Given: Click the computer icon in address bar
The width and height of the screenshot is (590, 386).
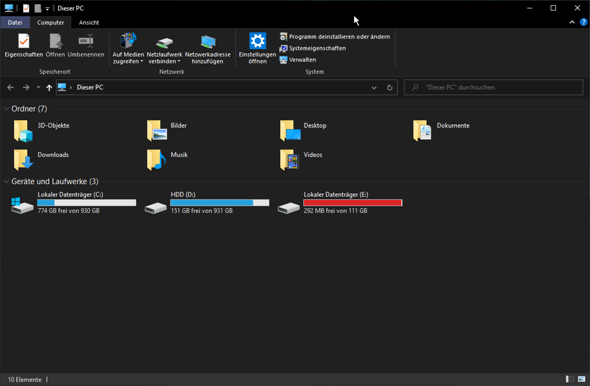Looking at the screenshot, I should coord(62,87).
